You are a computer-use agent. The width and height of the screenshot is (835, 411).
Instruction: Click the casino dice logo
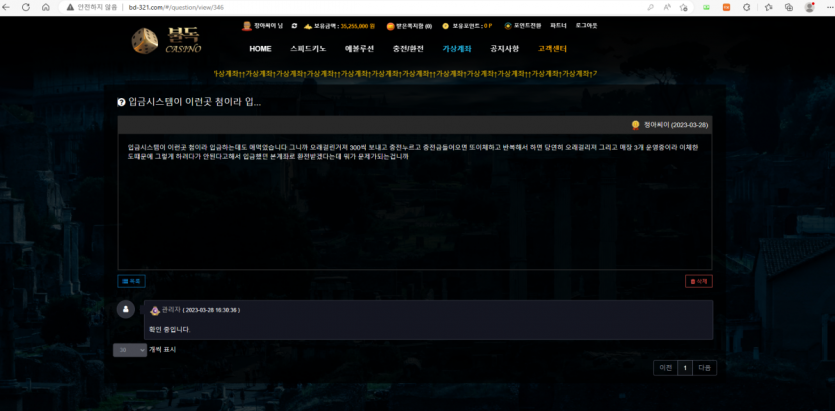[x=145, y=41]
